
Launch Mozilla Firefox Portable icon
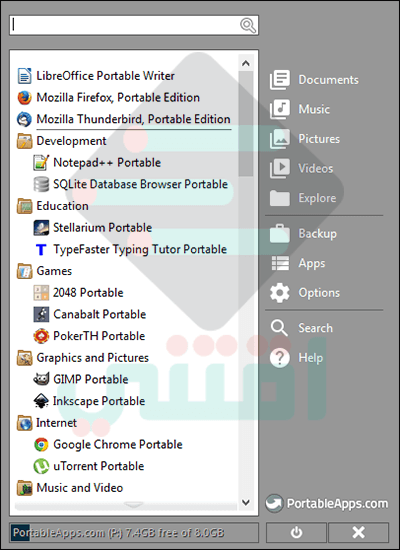click(25, 98)
